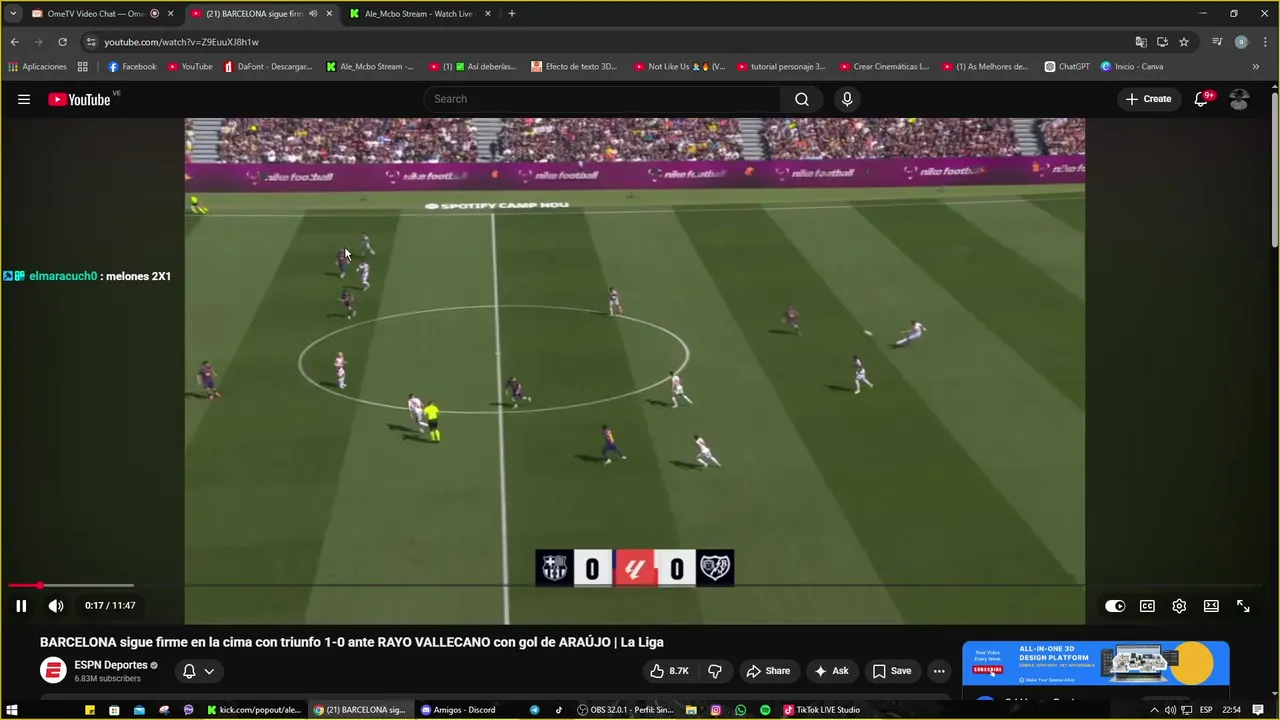The width and height of the screenshot is (1280, 720).
Task: Seek along the video progress bar
Action: coord(634,585)
